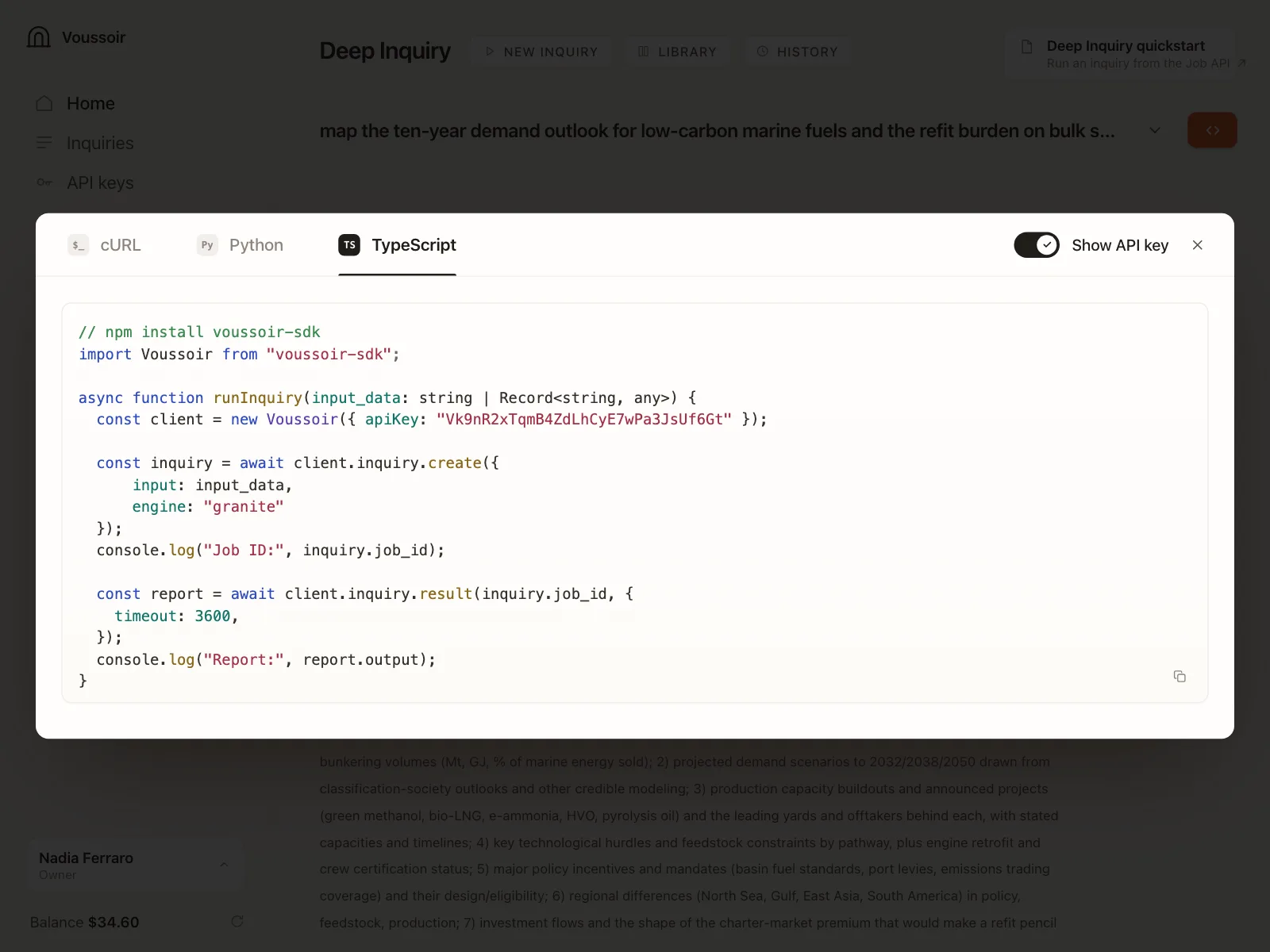Click the "Report:" log string
Viewport: 1270px width, 952px height.
click(x=244, y=660)
